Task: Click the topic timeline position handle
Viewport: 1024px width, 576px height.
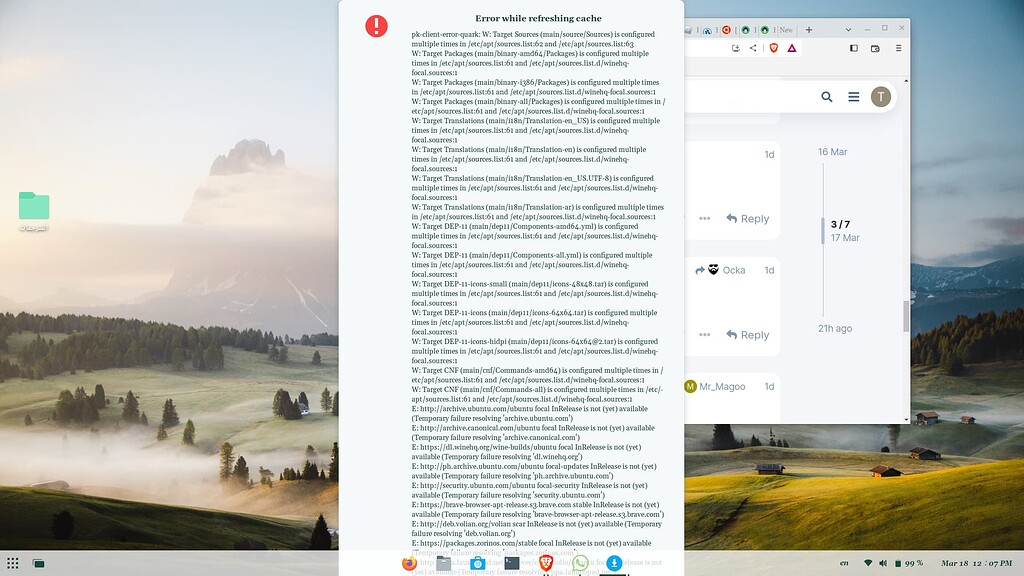Action: click(x=823, y=231)
